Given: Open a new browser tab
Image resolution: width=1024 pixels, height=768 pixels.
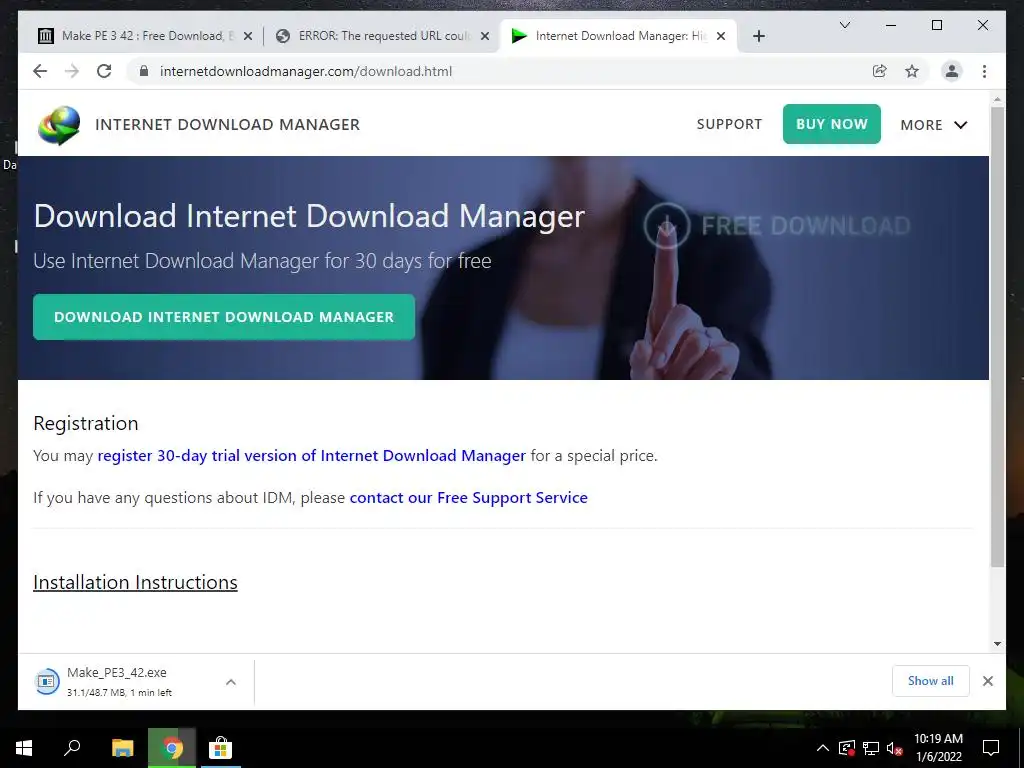Looking at the screenshot, I should 758,36.
